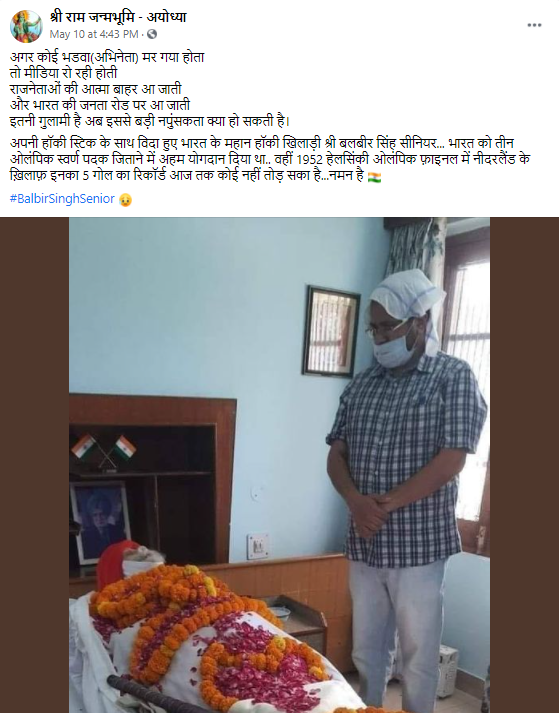Click the first line of the post text

[107, 58]
